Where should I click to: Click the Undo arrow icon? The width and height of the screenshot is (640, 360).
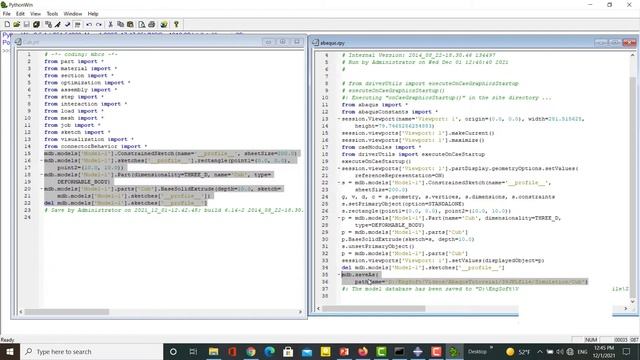click(89, 24)
